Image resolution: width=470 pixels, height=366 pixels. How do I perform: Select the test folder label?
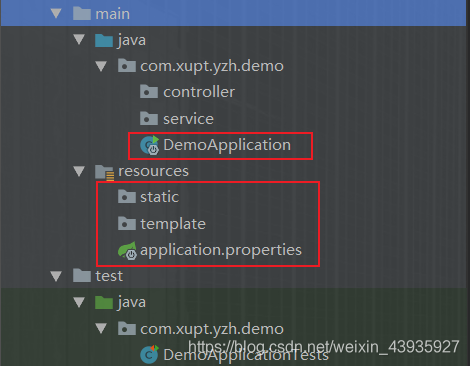[109, 276]
